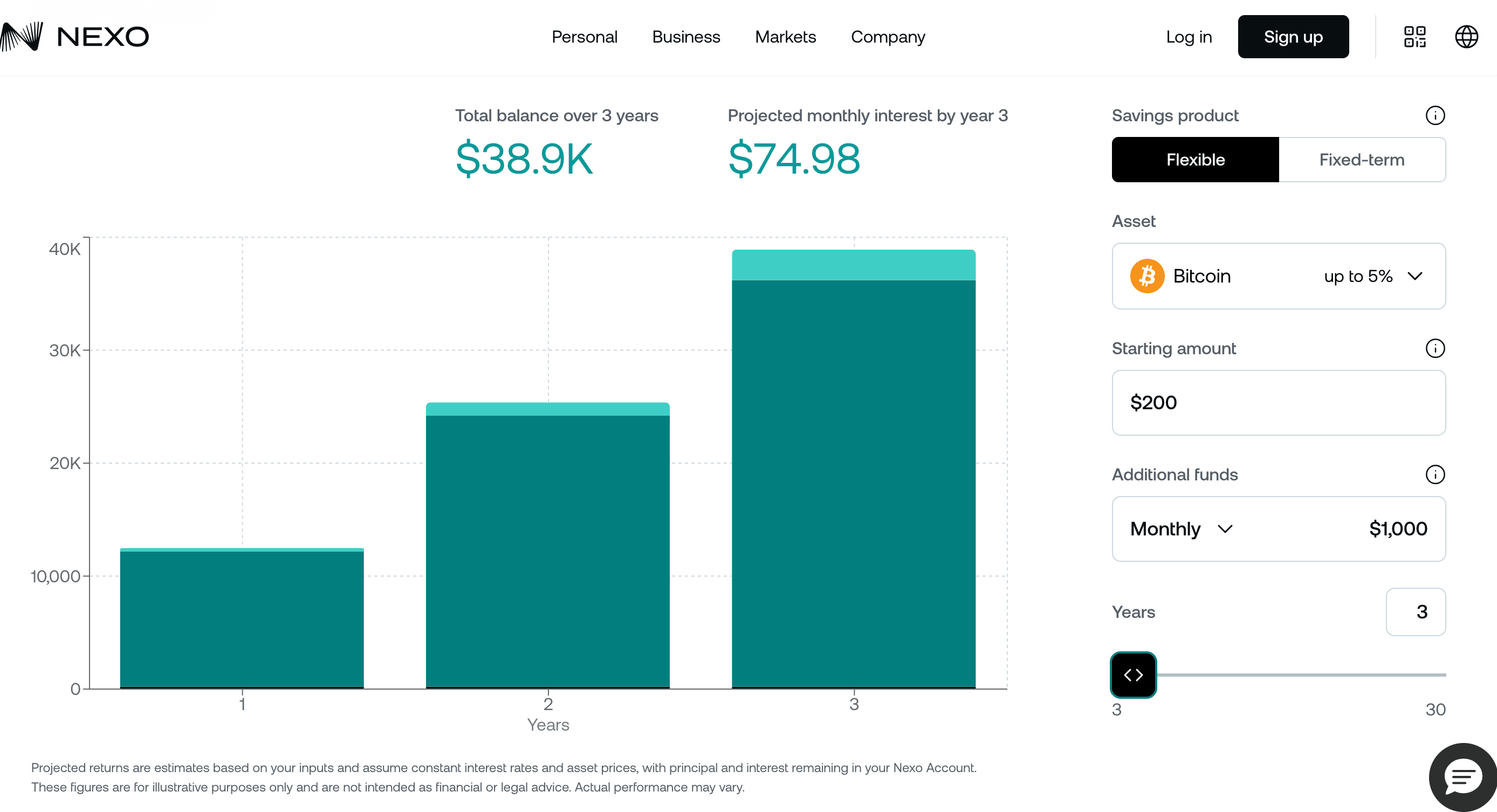Click the Additional funds info icon
The height and width of the screenshot is (812, 1497).
(1434, 474)
